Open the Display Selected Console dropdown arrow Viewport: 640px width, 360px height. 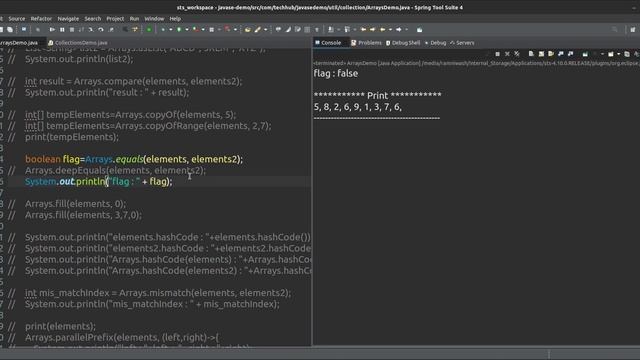[602, 54]
